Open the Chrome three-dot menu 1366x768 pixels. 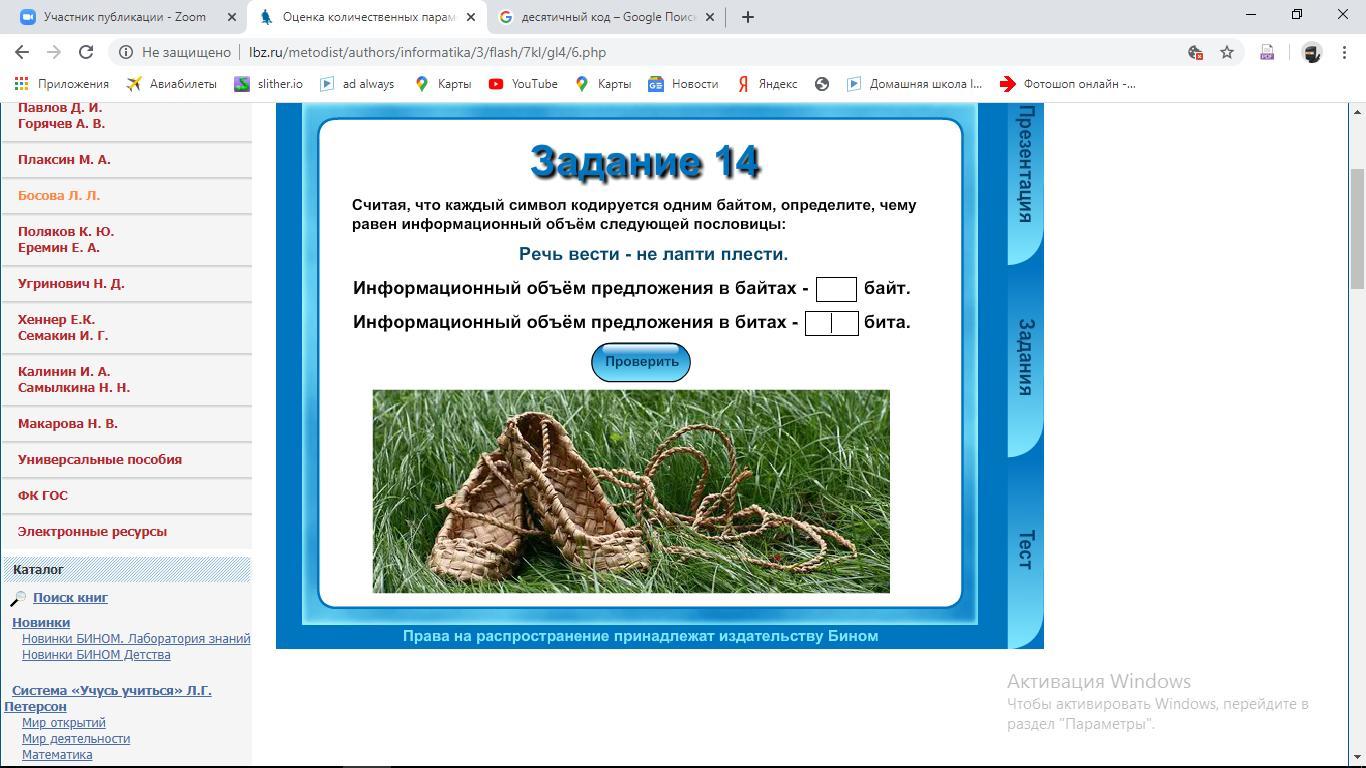pyautogui.click(x=1343, y=52)
